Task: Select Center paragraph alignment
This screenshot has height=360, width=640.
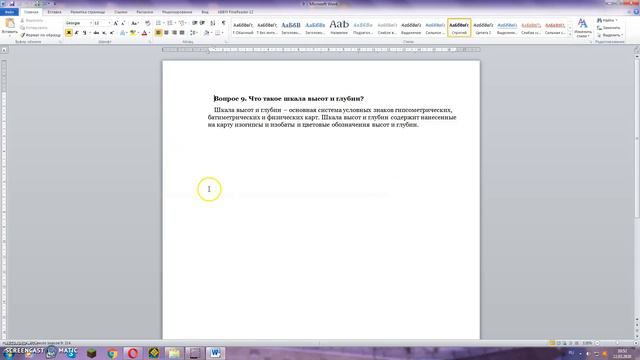Action: [166, 33]
